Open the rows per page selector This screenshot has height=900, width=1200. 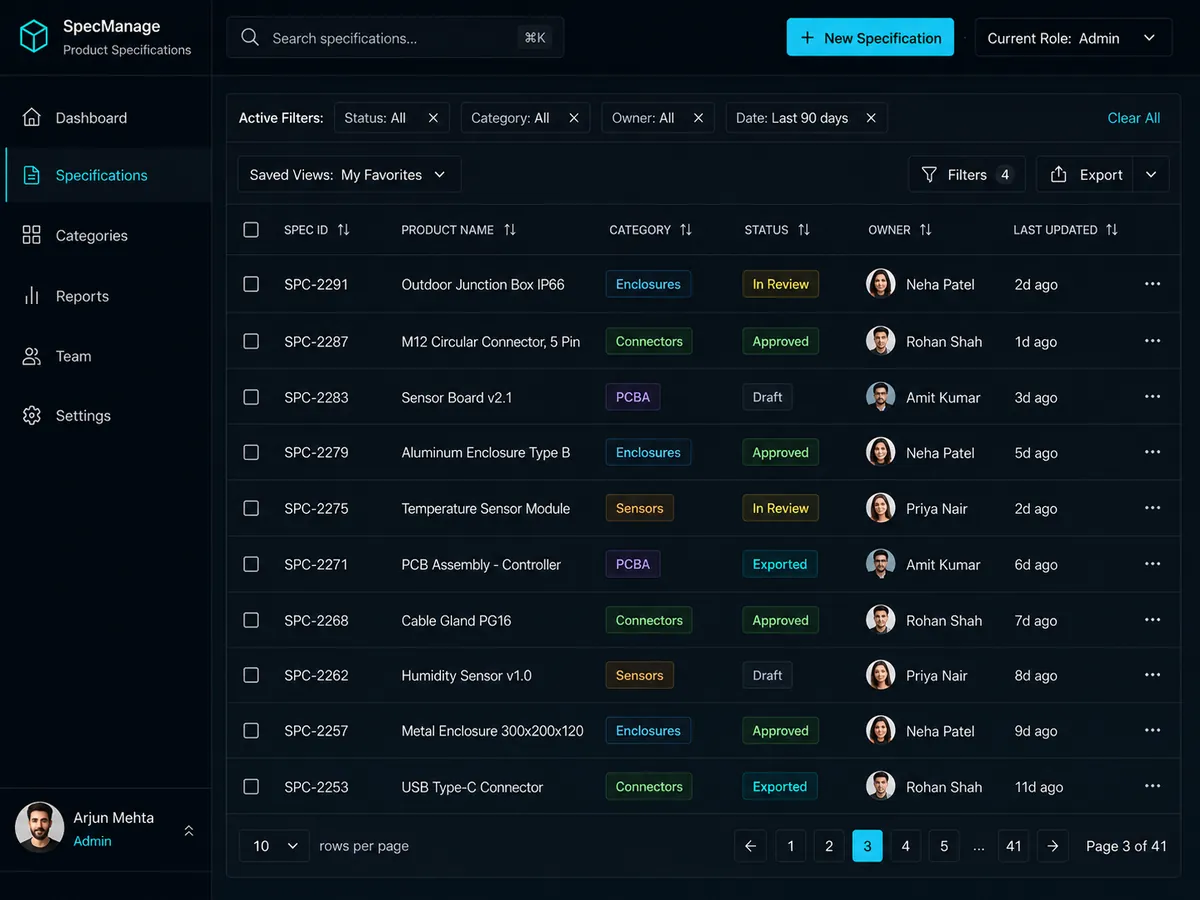pyautogui.click(x=275, y=846)
